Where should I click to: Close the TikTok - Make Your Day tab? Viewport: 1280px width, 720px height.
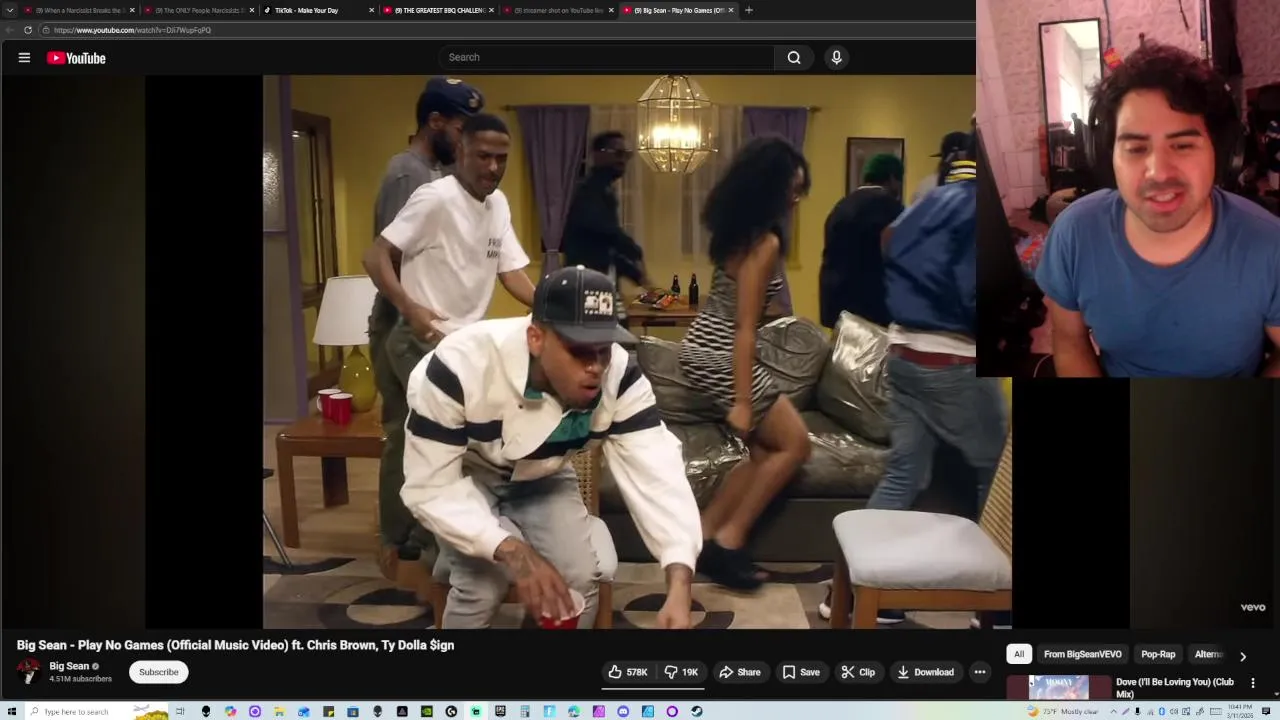pos(372,10)
